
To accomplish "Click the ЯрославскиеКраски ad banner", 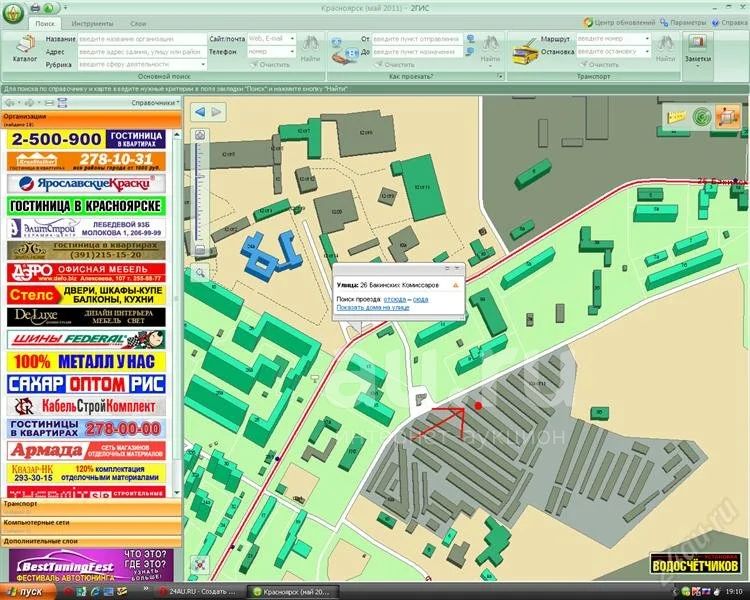I will click(x=86, y=184).
